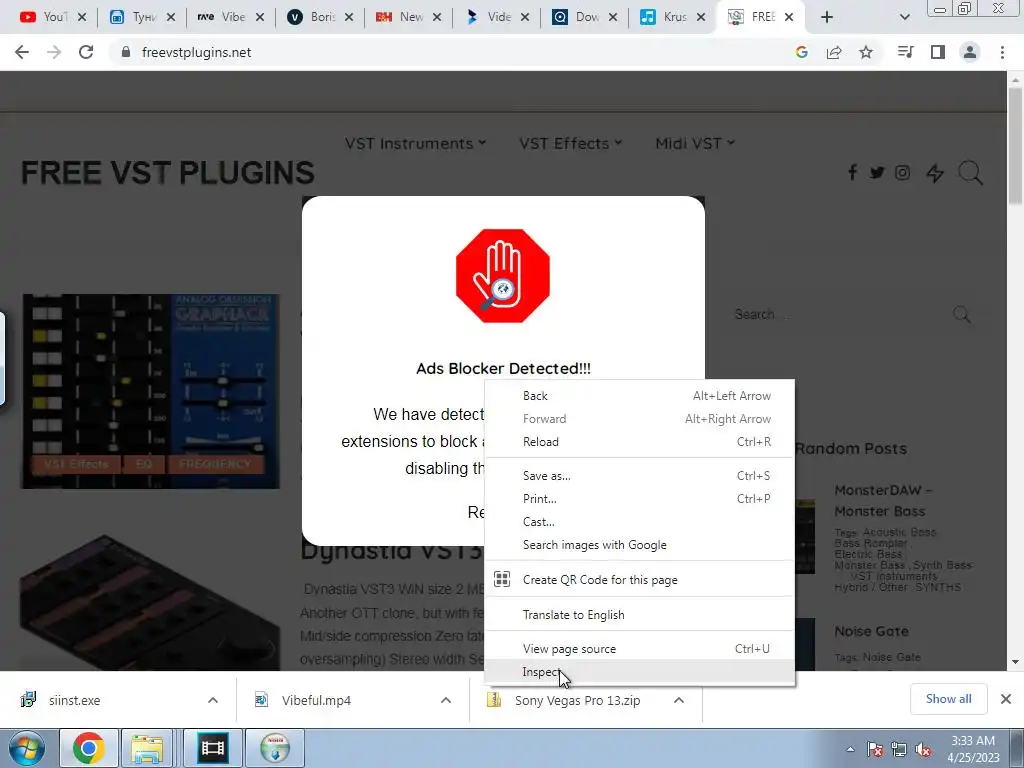Open the Instagram icon on site header

tap(903, 172)
